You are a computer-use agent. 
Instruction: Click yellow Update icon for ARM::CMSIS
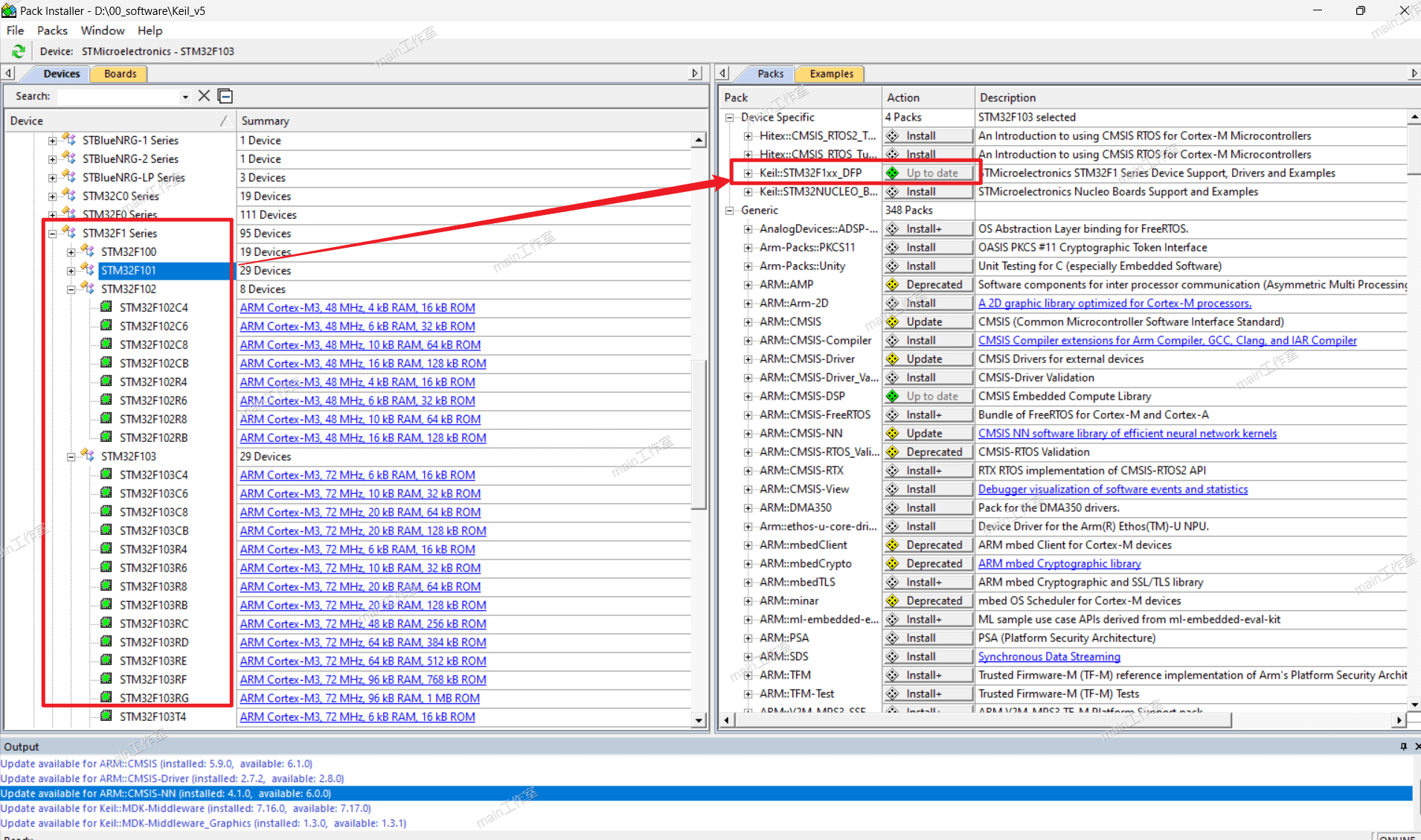(x=893, y=321)
